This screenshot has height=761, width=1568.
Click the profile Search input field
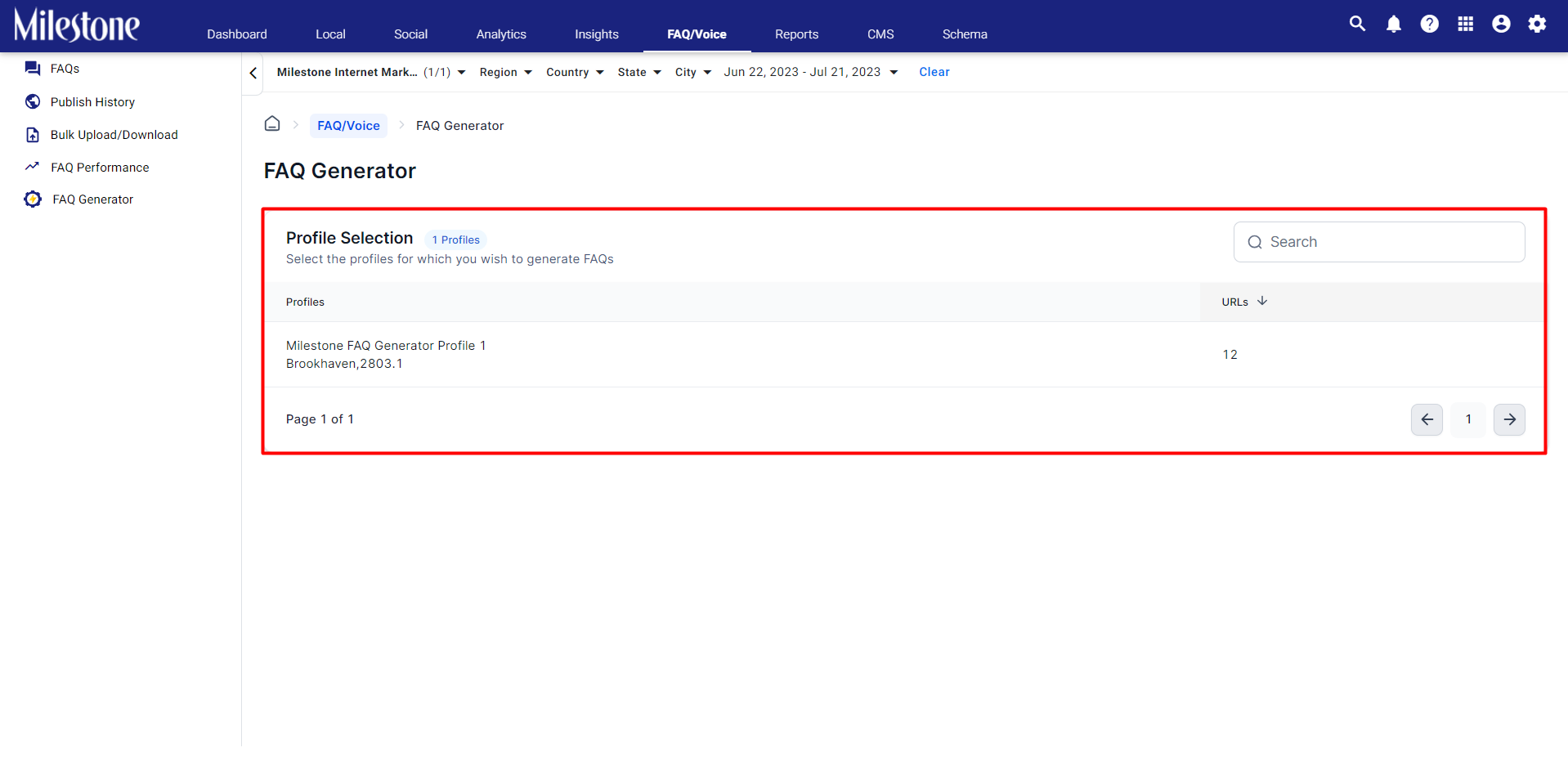coord(1378,242)
